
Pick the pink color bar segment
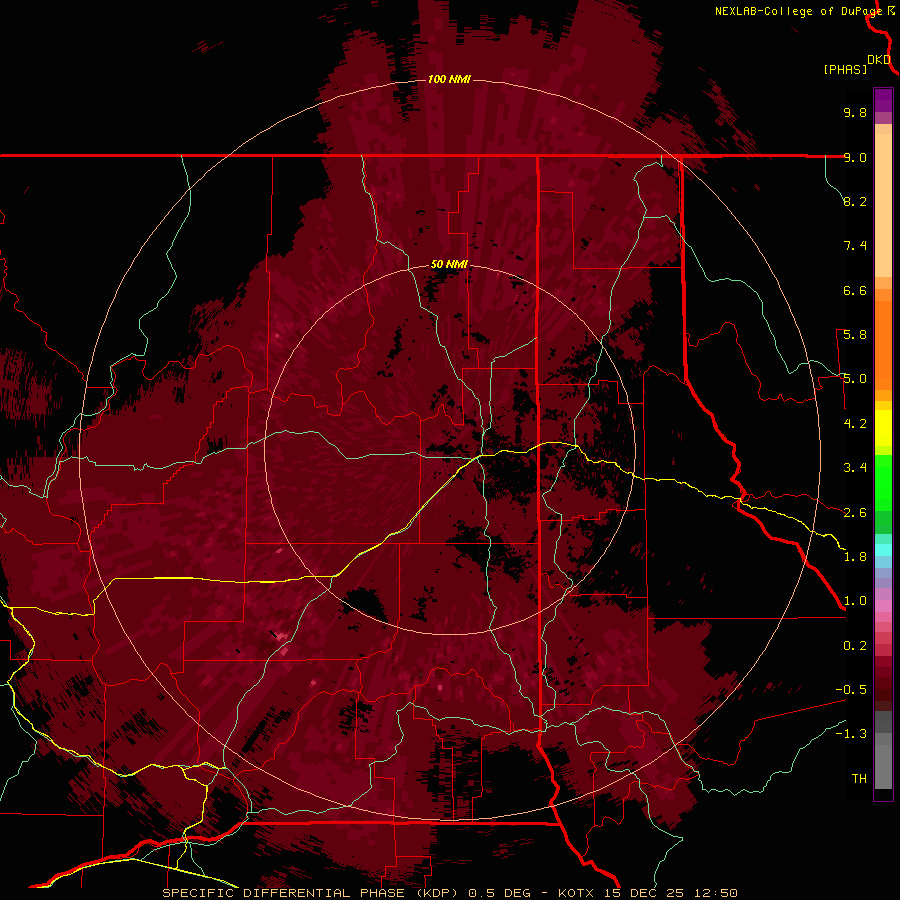click(x=883, y=606)
